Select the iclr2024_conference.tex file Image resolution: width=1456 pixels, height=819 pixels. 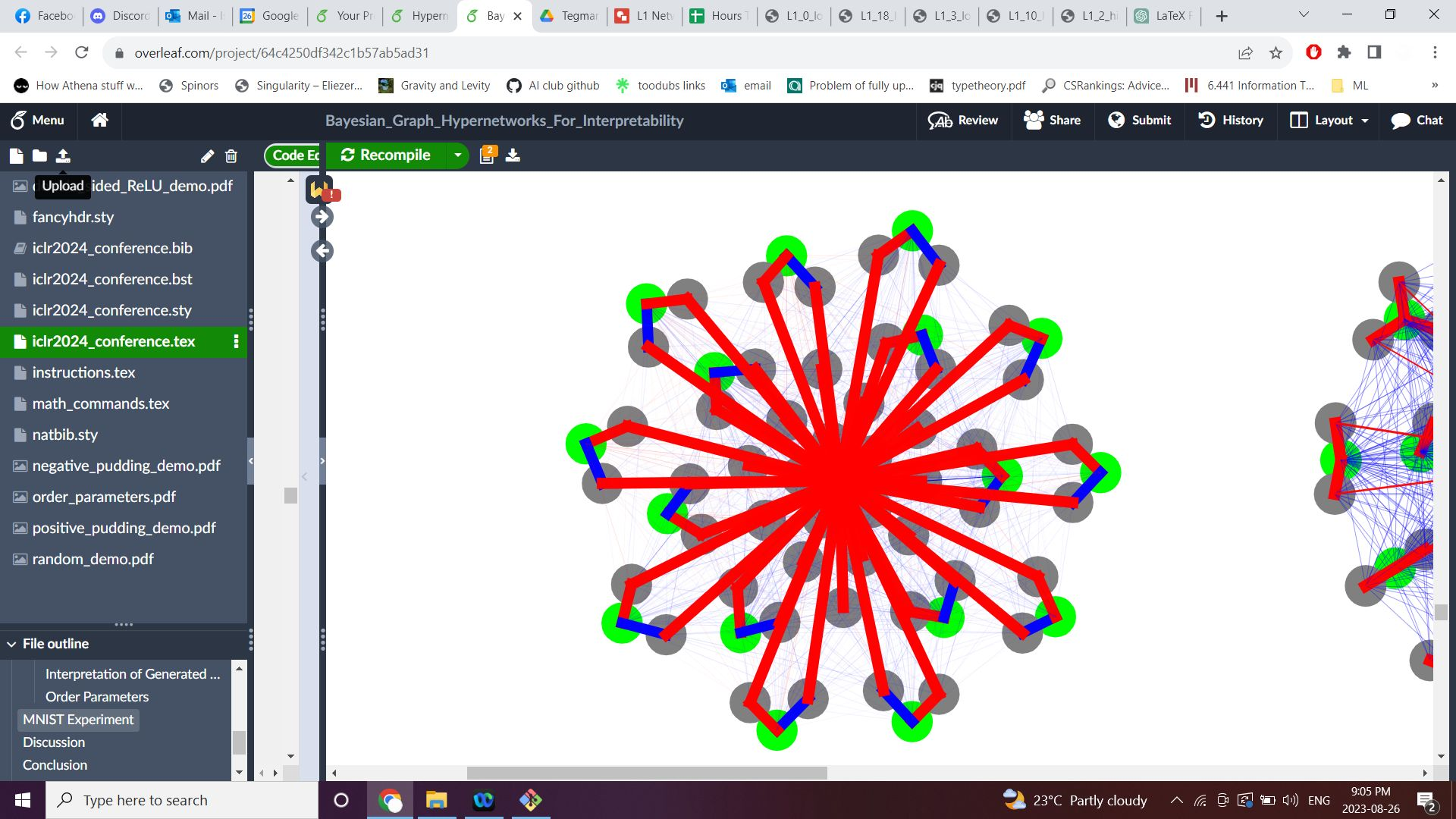tap(114, 341)
